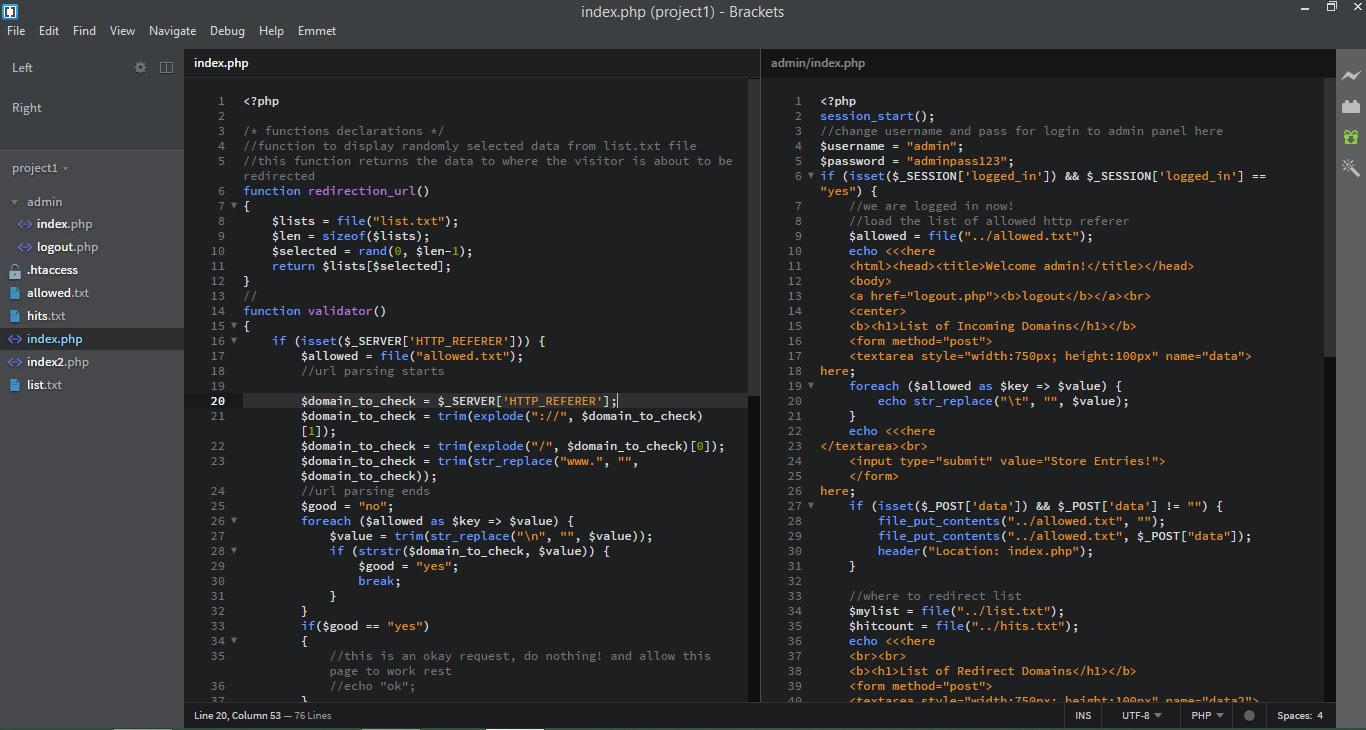Select list.txt in the file tree

(48, 385)
